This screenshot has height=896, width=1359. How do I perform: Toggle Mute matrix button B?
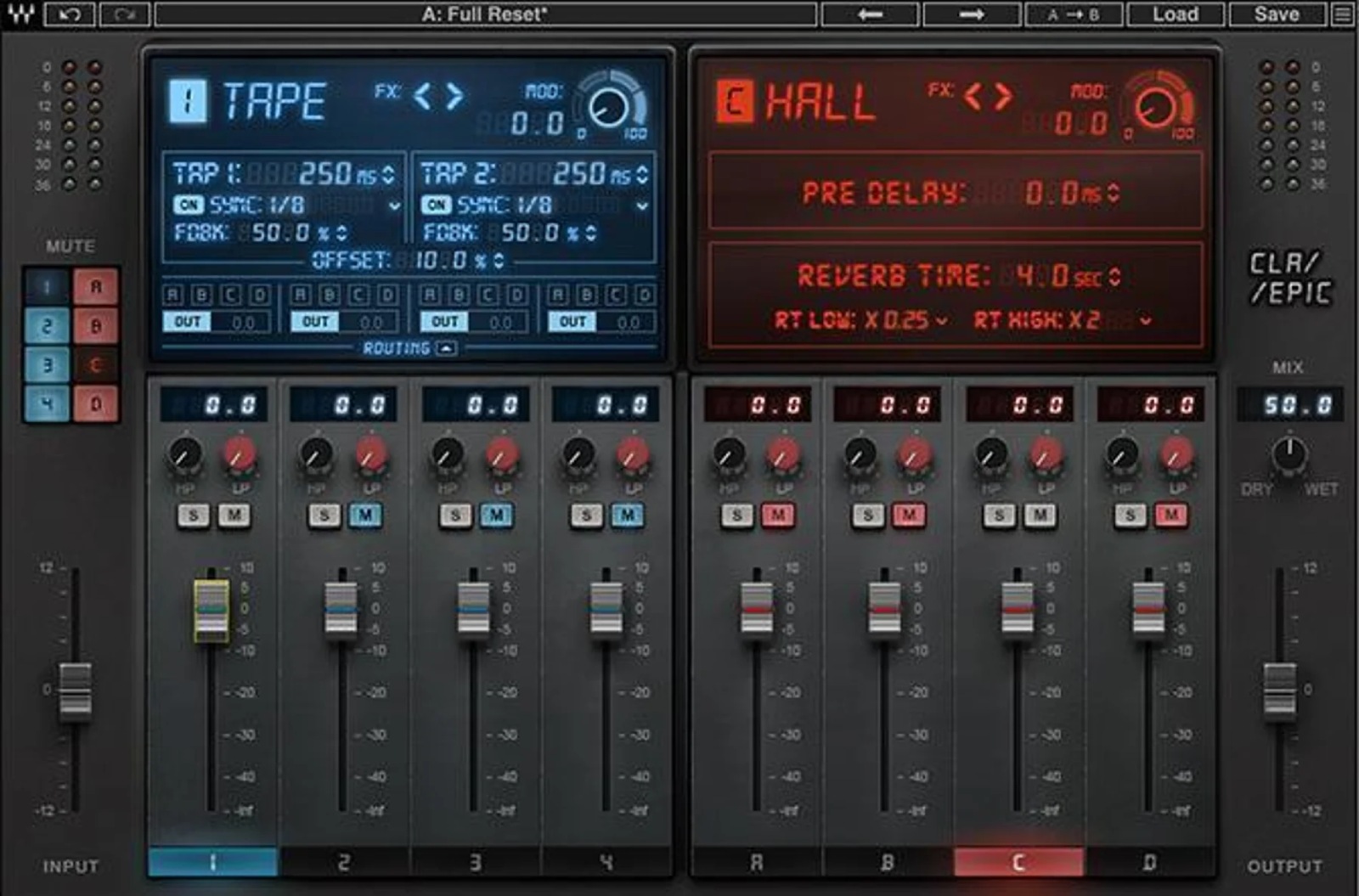[96, 325]
